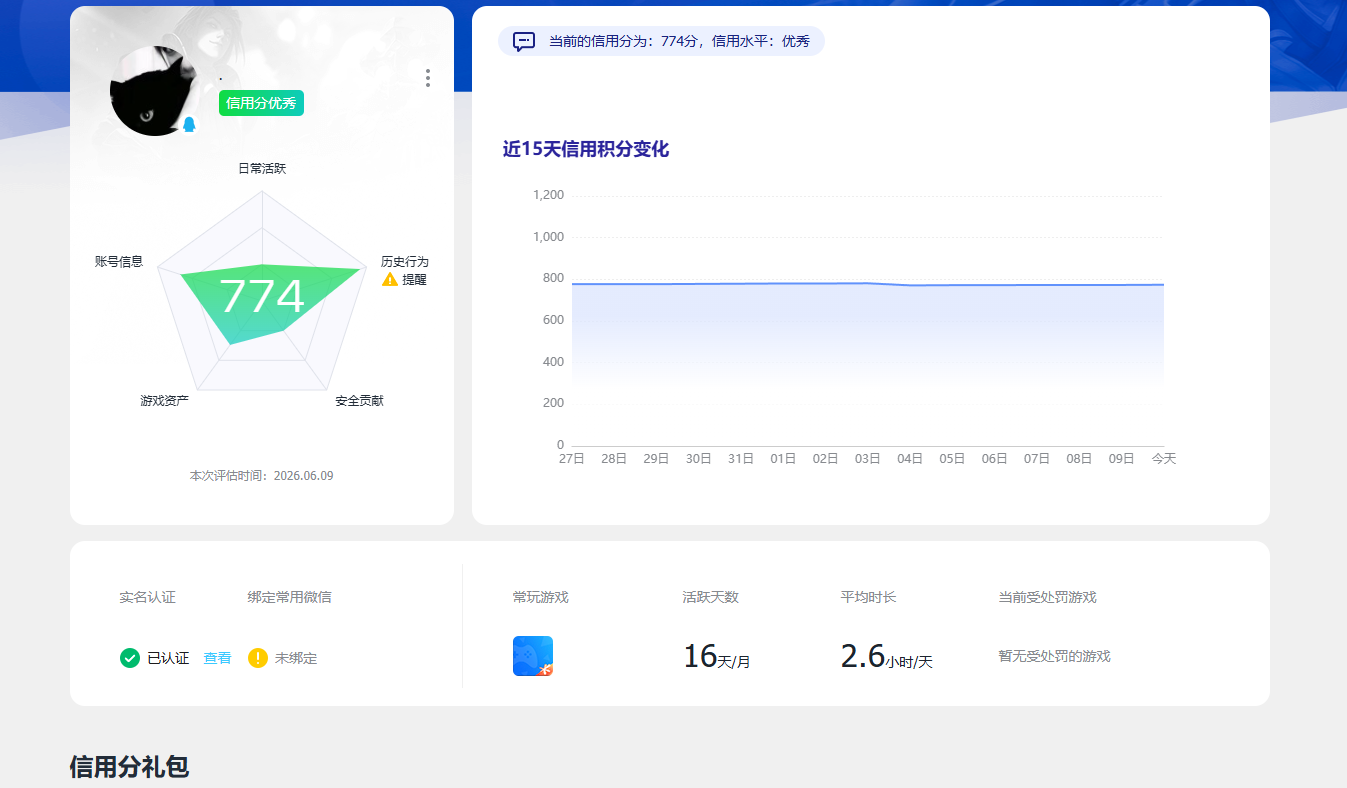
Task: Click the 800 y-axis value
Action: point(554,279)
